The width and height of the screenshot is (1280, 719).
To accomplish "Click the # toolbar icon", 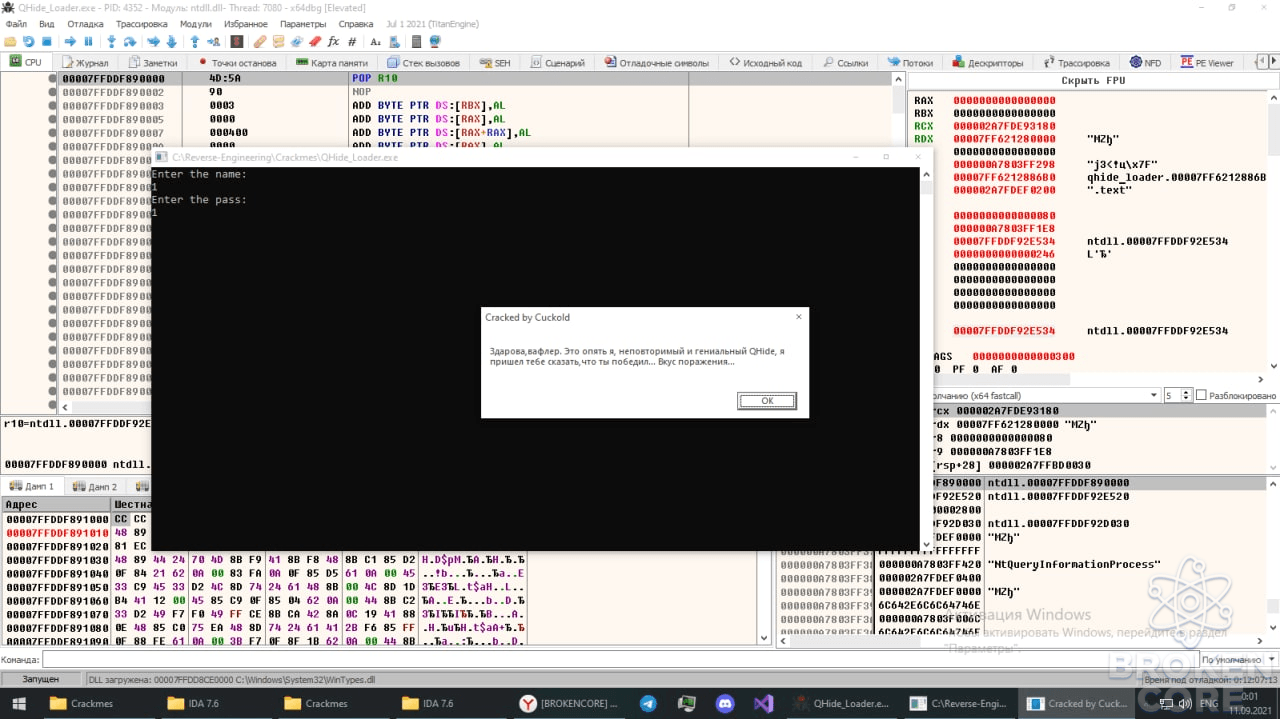I will (352, 42).
